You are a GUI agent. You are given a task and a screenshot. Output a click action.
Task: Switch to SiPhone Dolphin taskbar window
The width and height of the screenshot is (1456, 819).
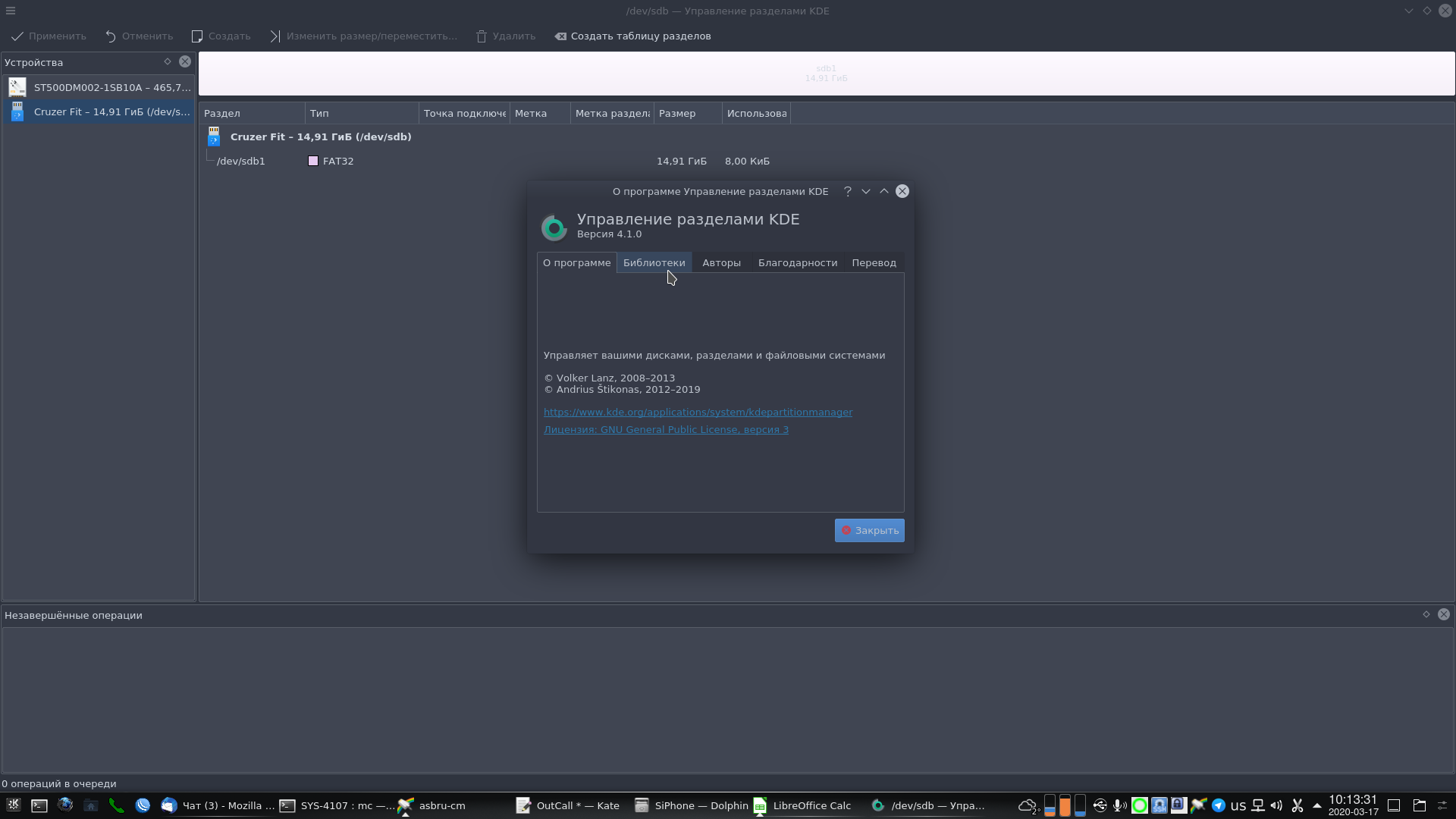(691, 805)
